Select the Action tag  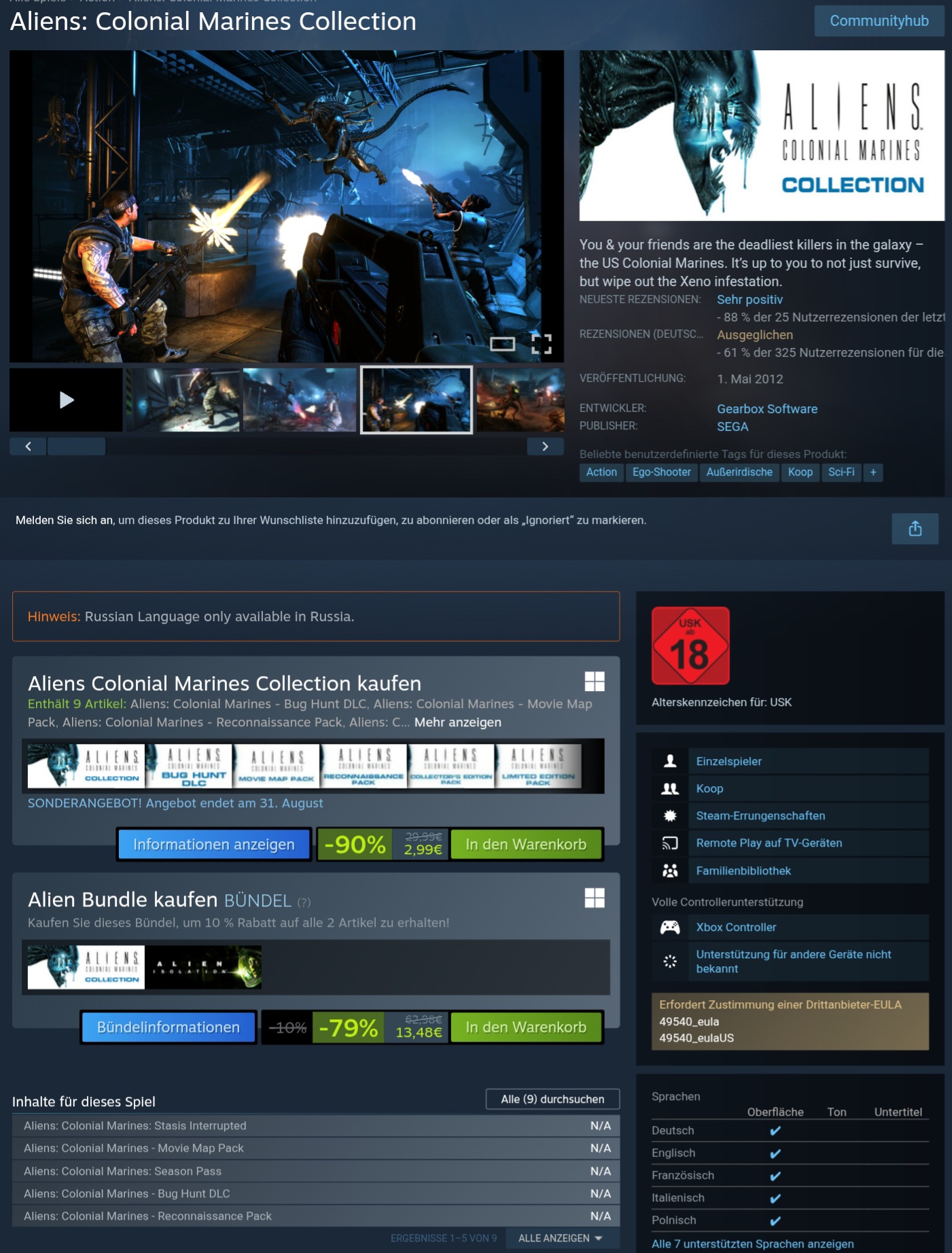click(x=601, y=472)
